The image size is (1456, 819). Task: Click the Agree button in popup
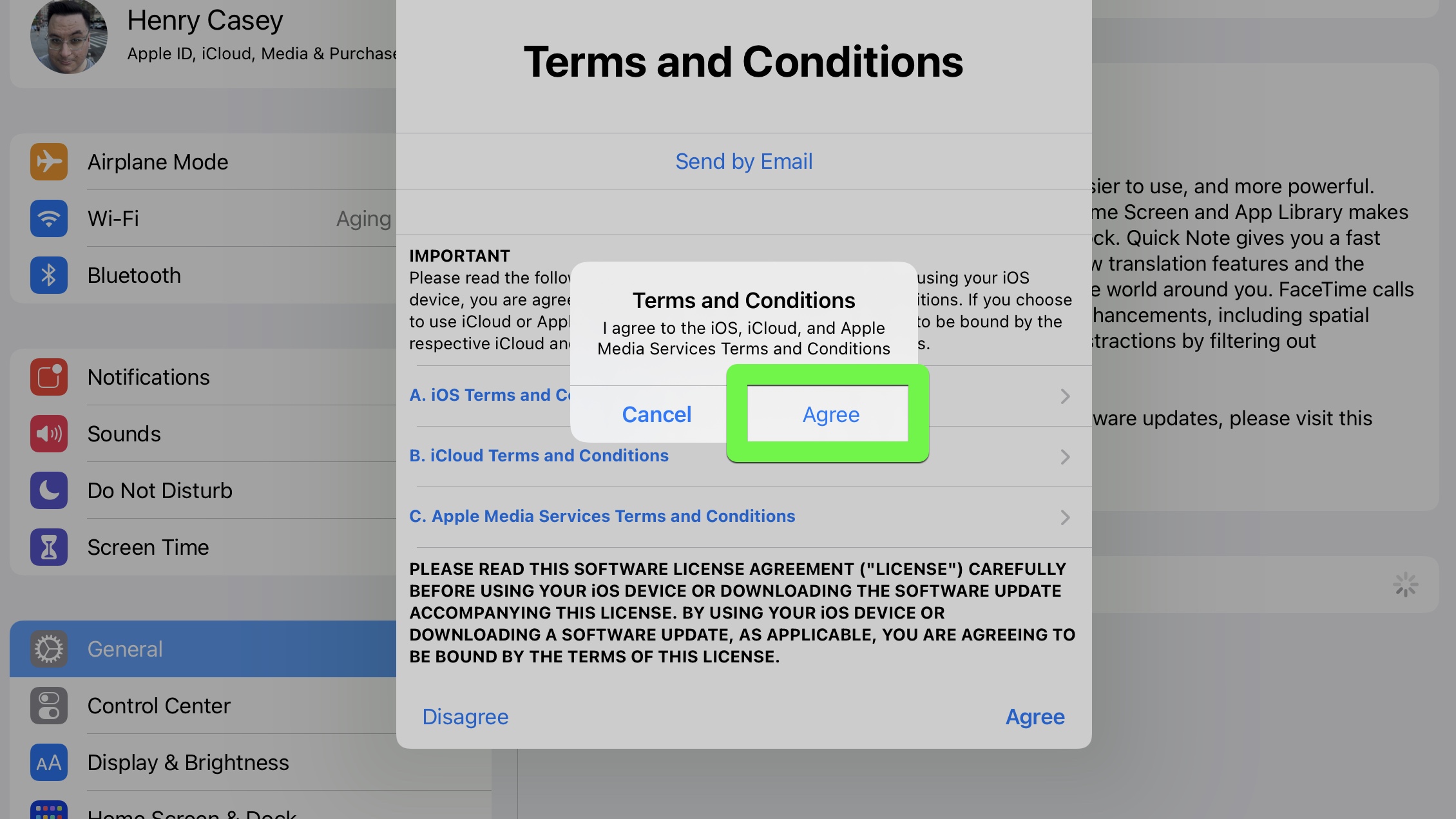click(830, 414)
